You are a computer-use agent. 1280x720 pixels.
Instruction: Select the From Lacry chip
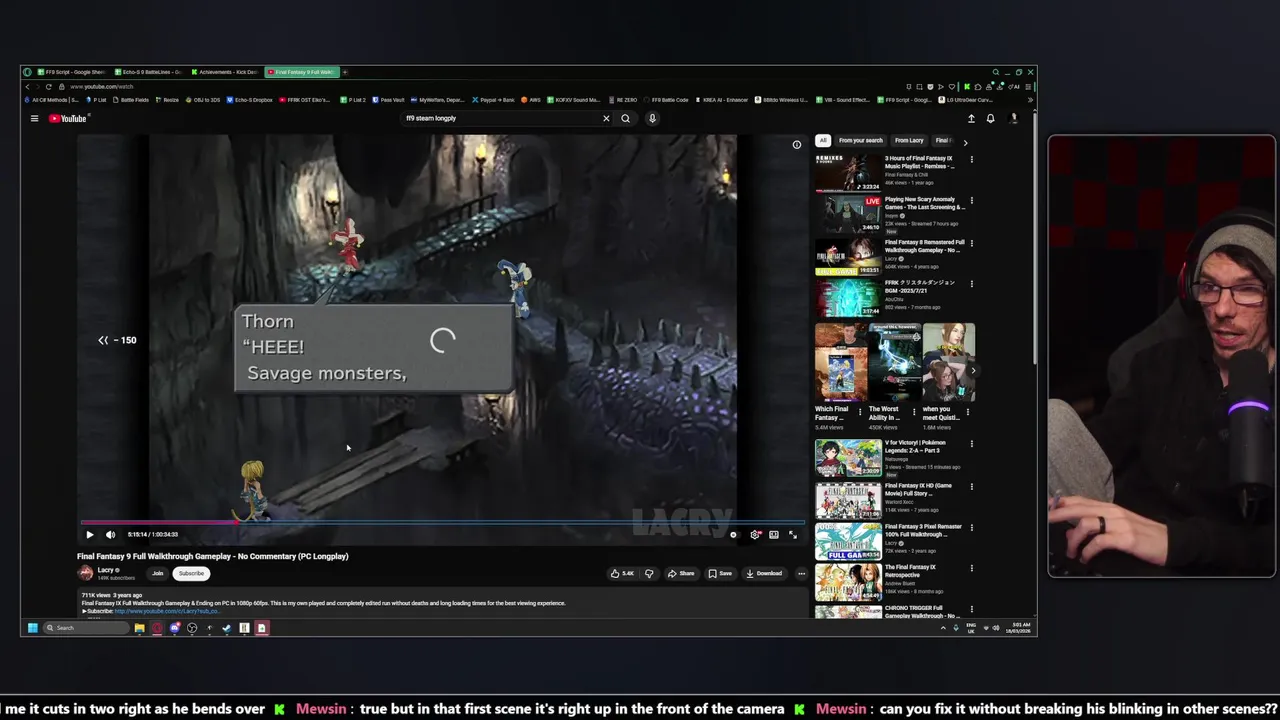click(909, 141)
